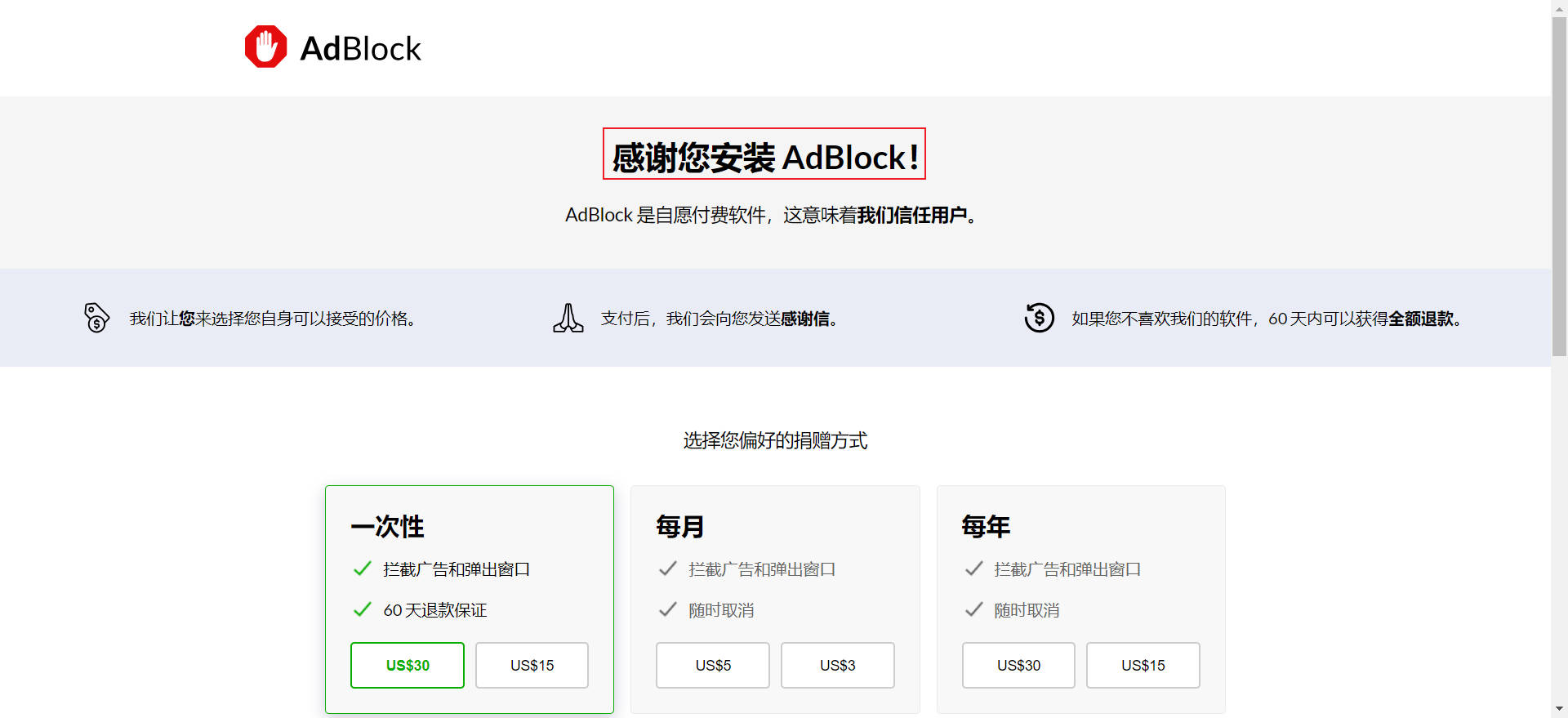Click green checkmark beside 60 天退款保证
Screen dimensions: 1568x718
coord(362,609)
